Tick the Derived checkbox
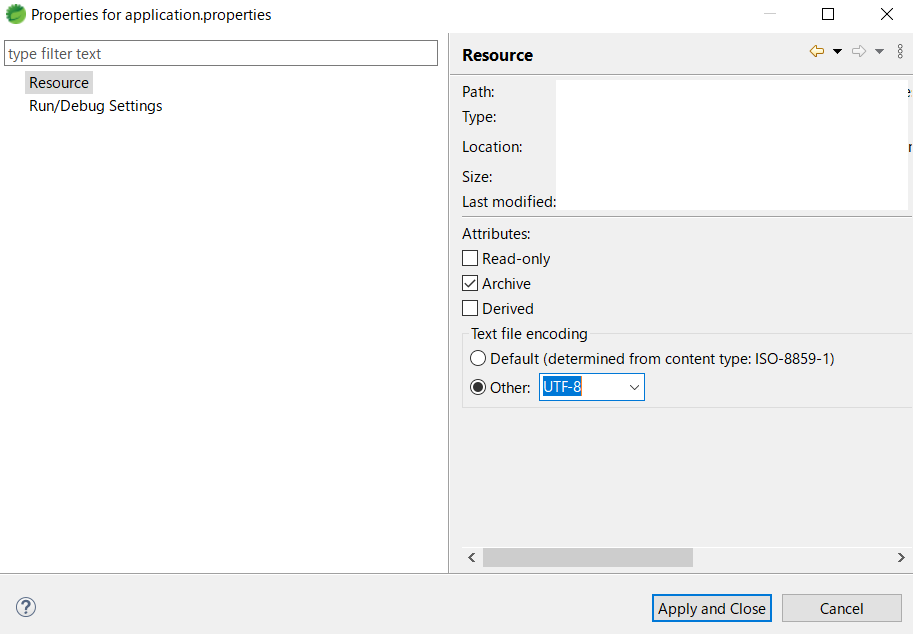 (470, 308)
